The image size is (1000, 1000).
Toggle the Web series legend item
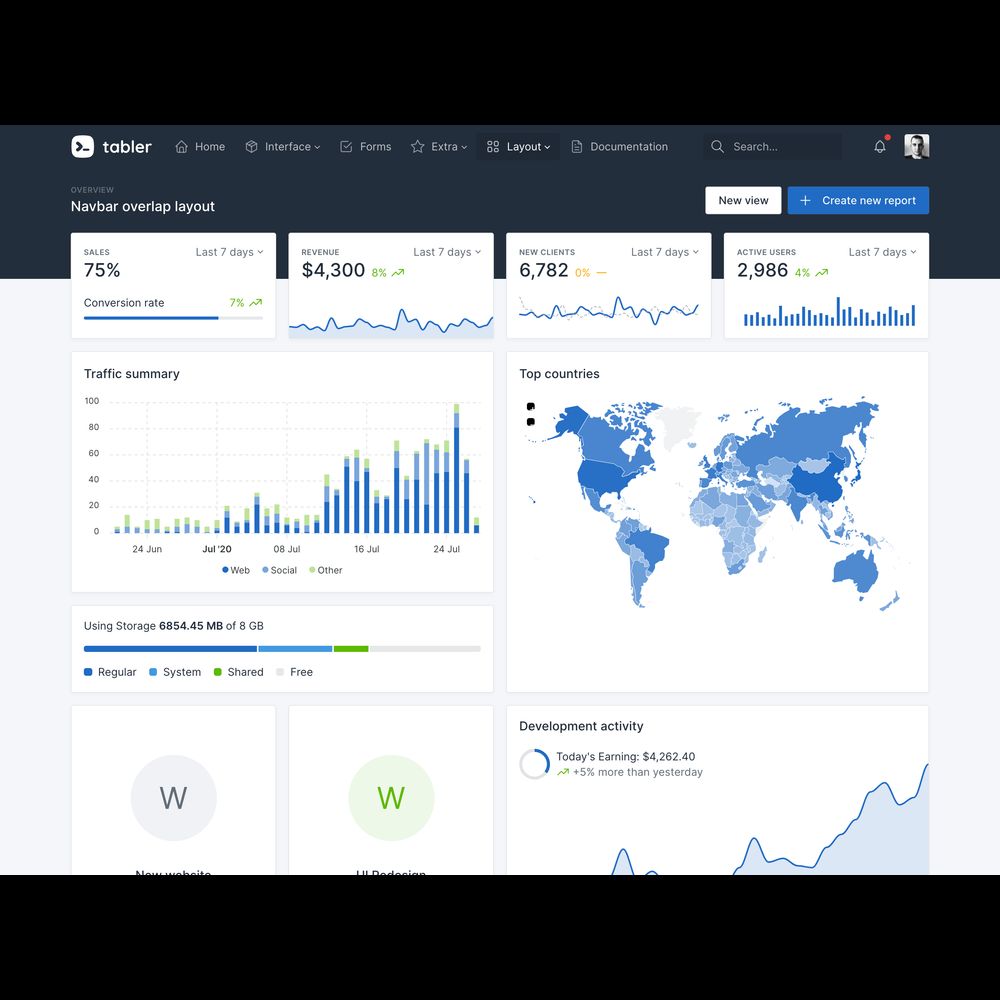coord(236,570)
